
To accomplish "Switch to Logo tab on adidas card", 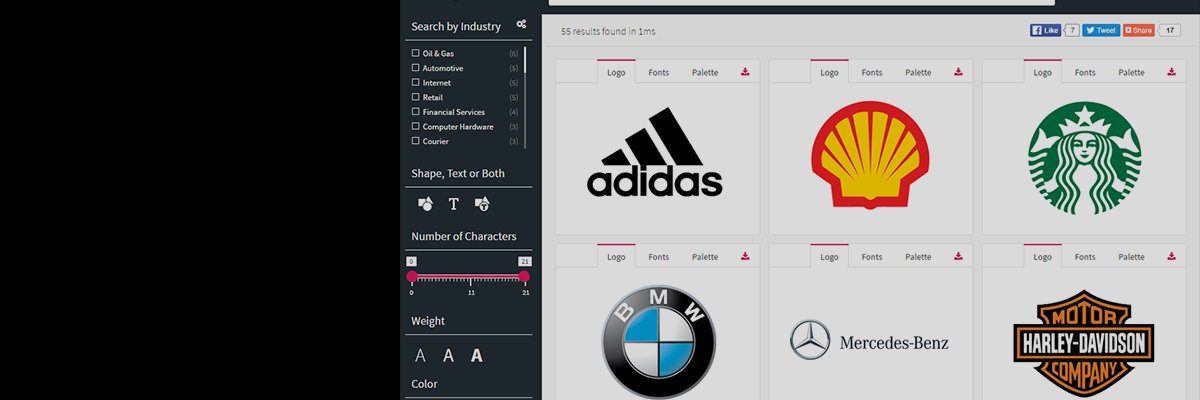I will [616, 72].
